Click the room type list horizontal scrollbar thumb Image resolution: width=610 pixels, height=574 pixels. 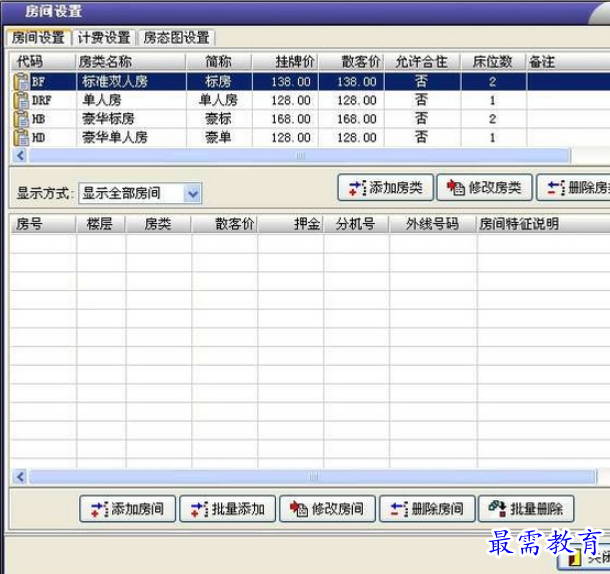tap(300, 156)
